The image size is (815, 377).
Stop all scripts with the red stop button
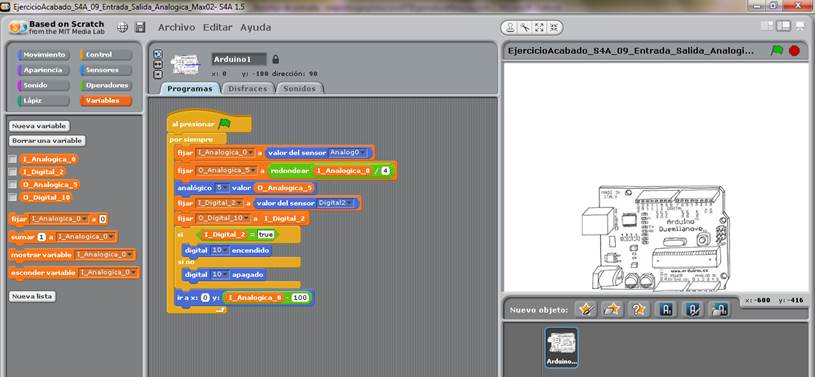click(x=794, y=50)
